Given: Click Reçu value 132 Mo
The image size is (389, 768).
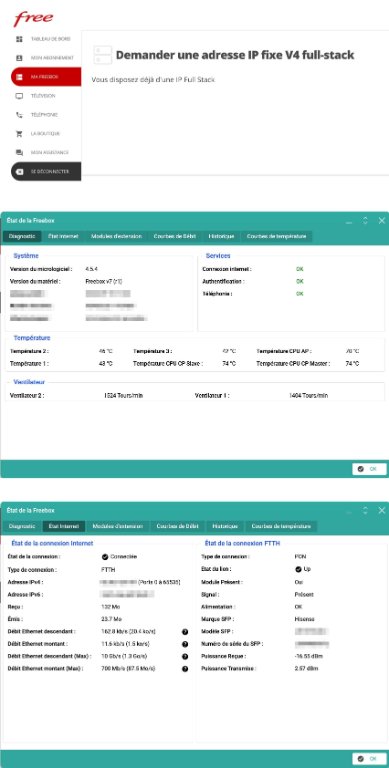Looking at the screenshot, I should click(110, 607).
